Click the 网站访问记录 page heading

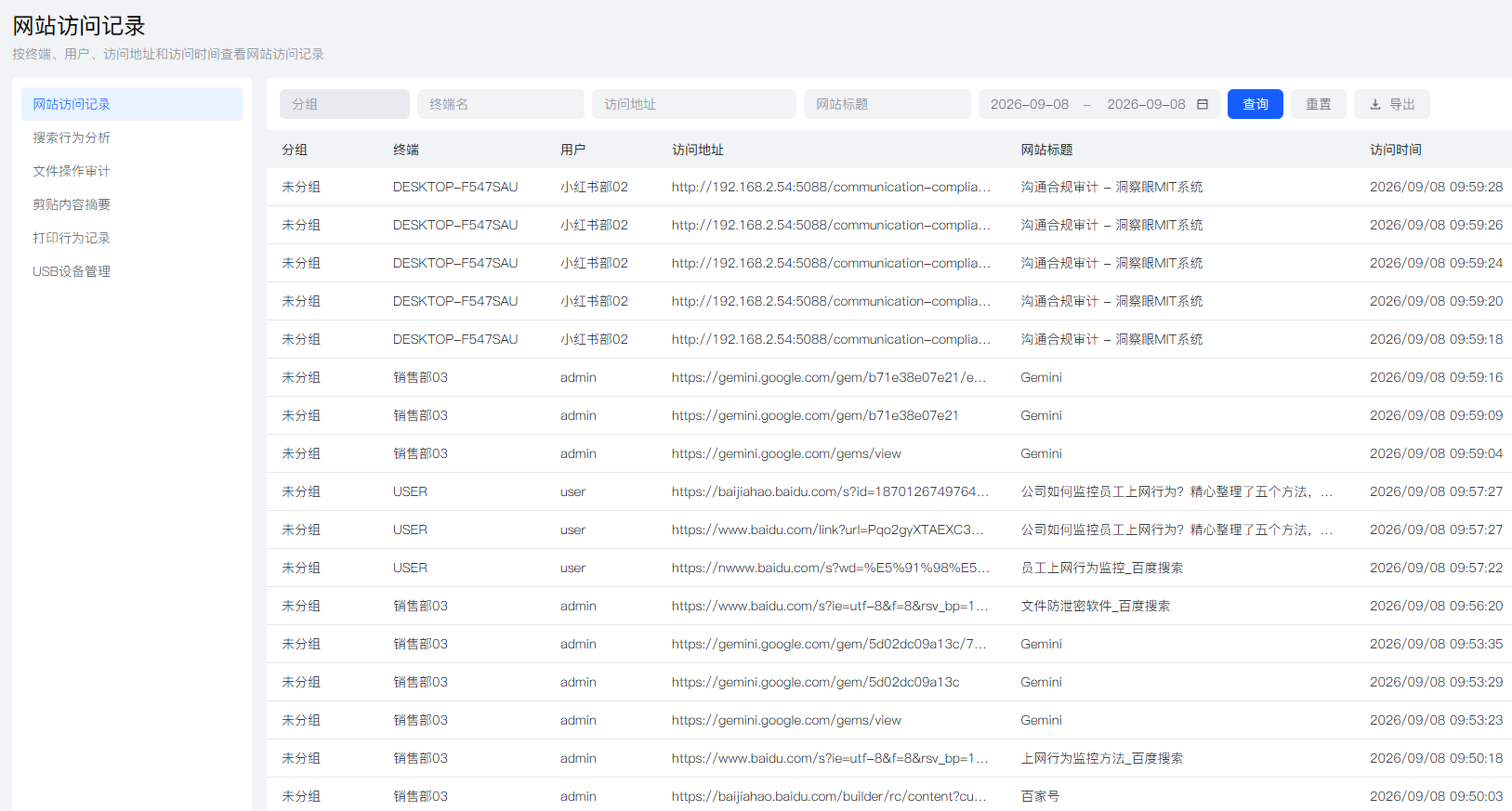point(79,26)
